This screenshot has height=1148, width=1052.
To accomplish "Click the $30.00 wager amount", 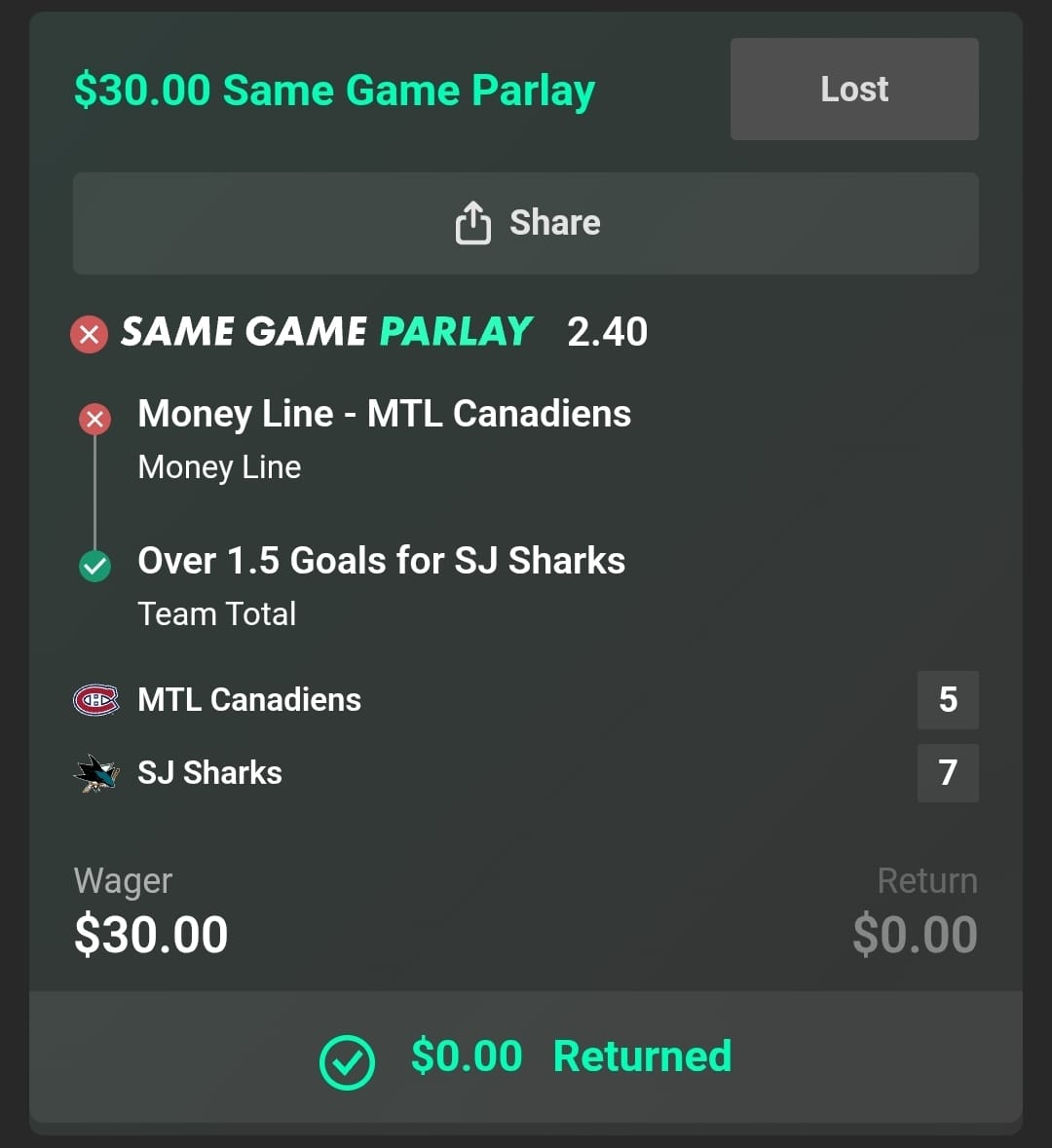I will tap(151, 935).
